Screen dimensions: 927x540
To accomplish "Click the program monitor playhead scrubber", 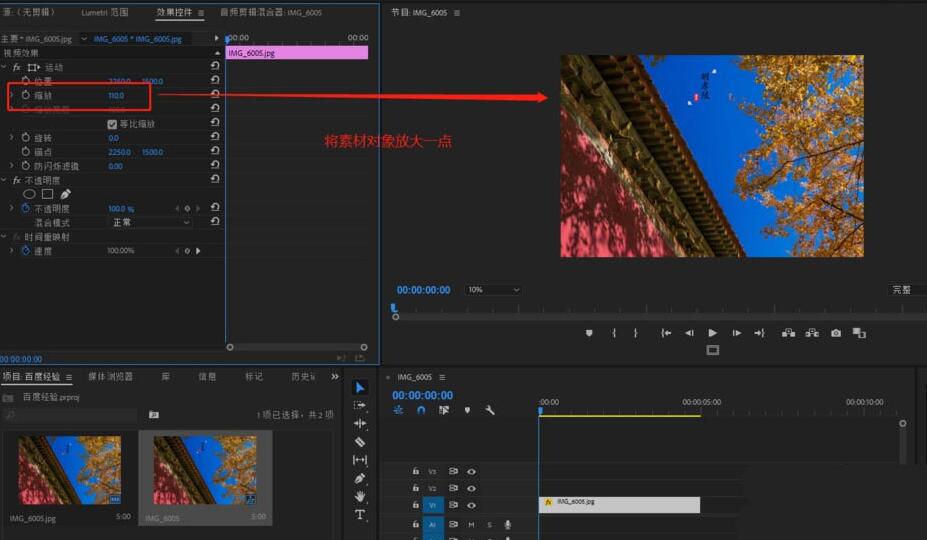I will click(x=393, y=309).
